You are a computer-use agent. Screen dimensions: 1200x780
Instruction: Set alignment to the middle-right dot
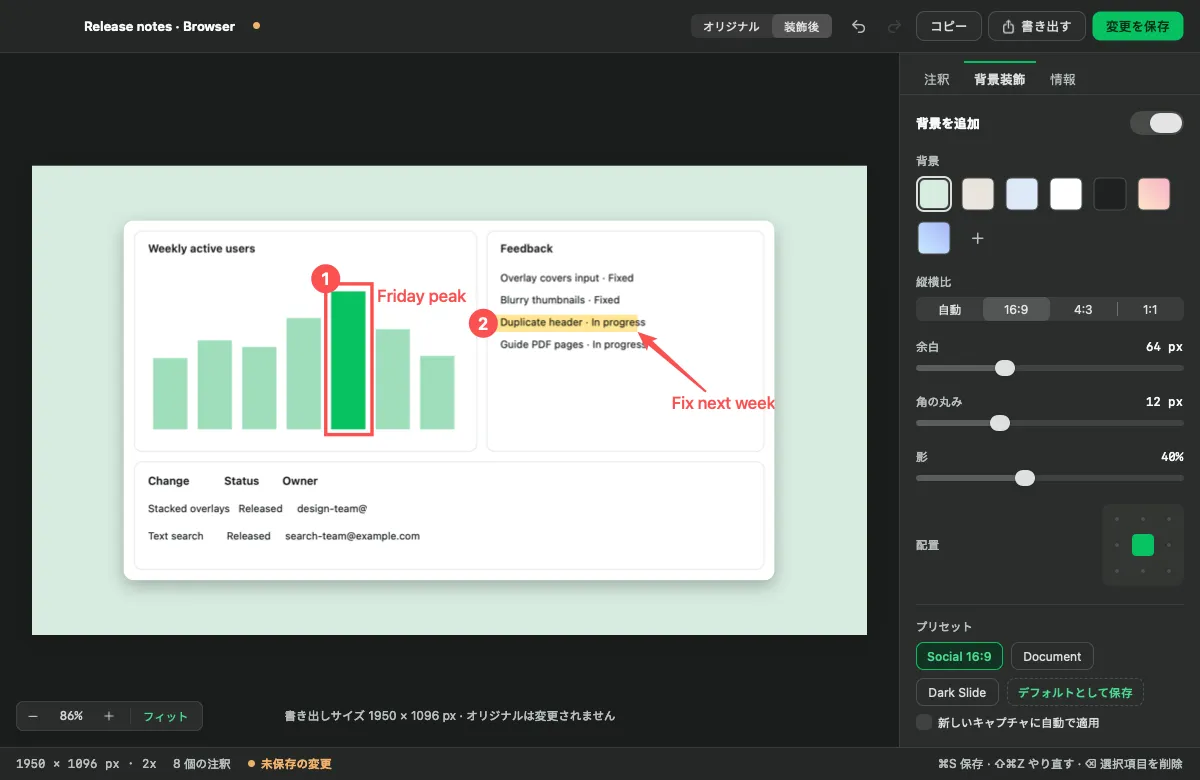[1169, 545]
